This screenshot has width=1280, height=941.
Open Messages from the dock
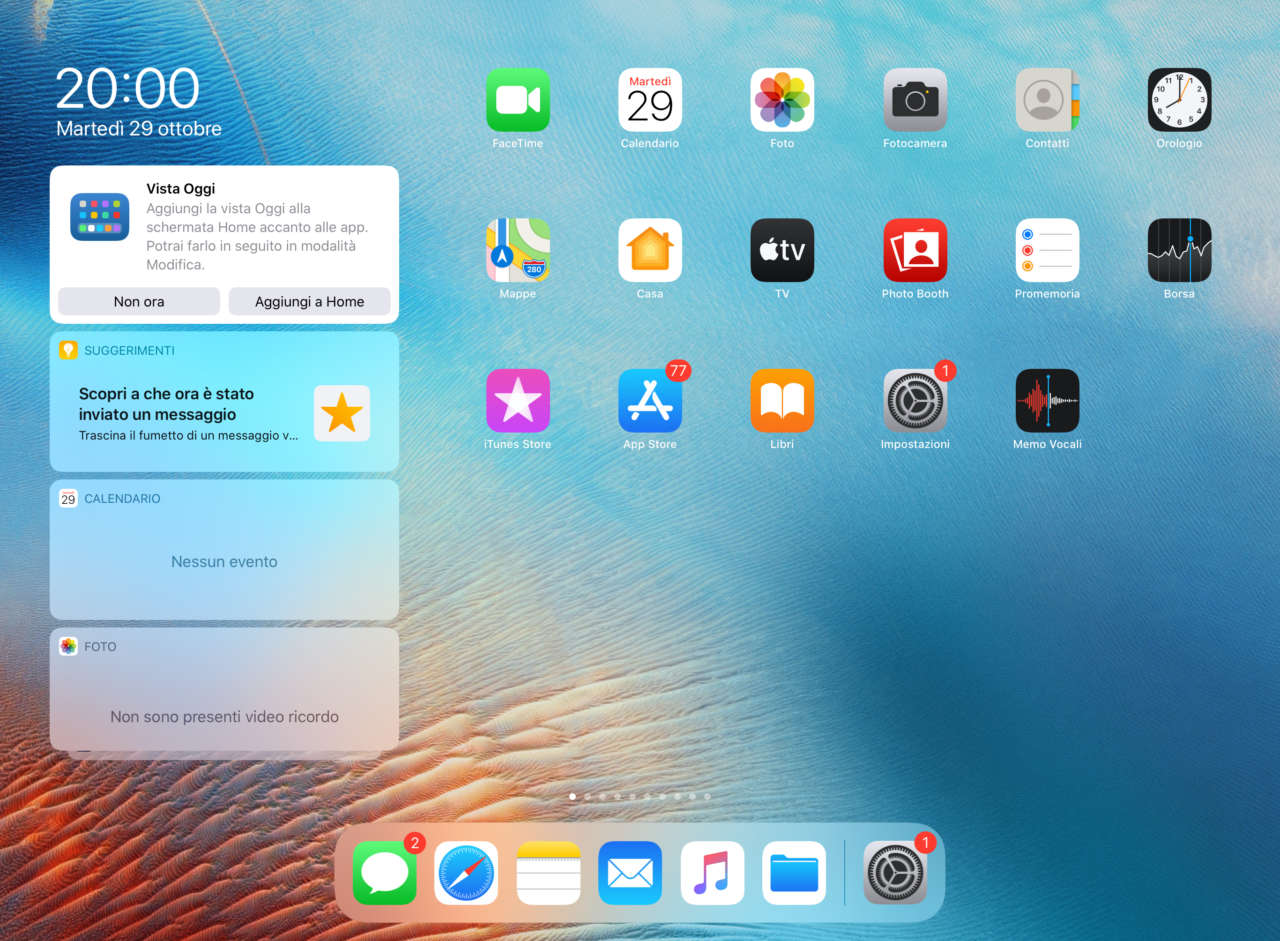point(384,873)
